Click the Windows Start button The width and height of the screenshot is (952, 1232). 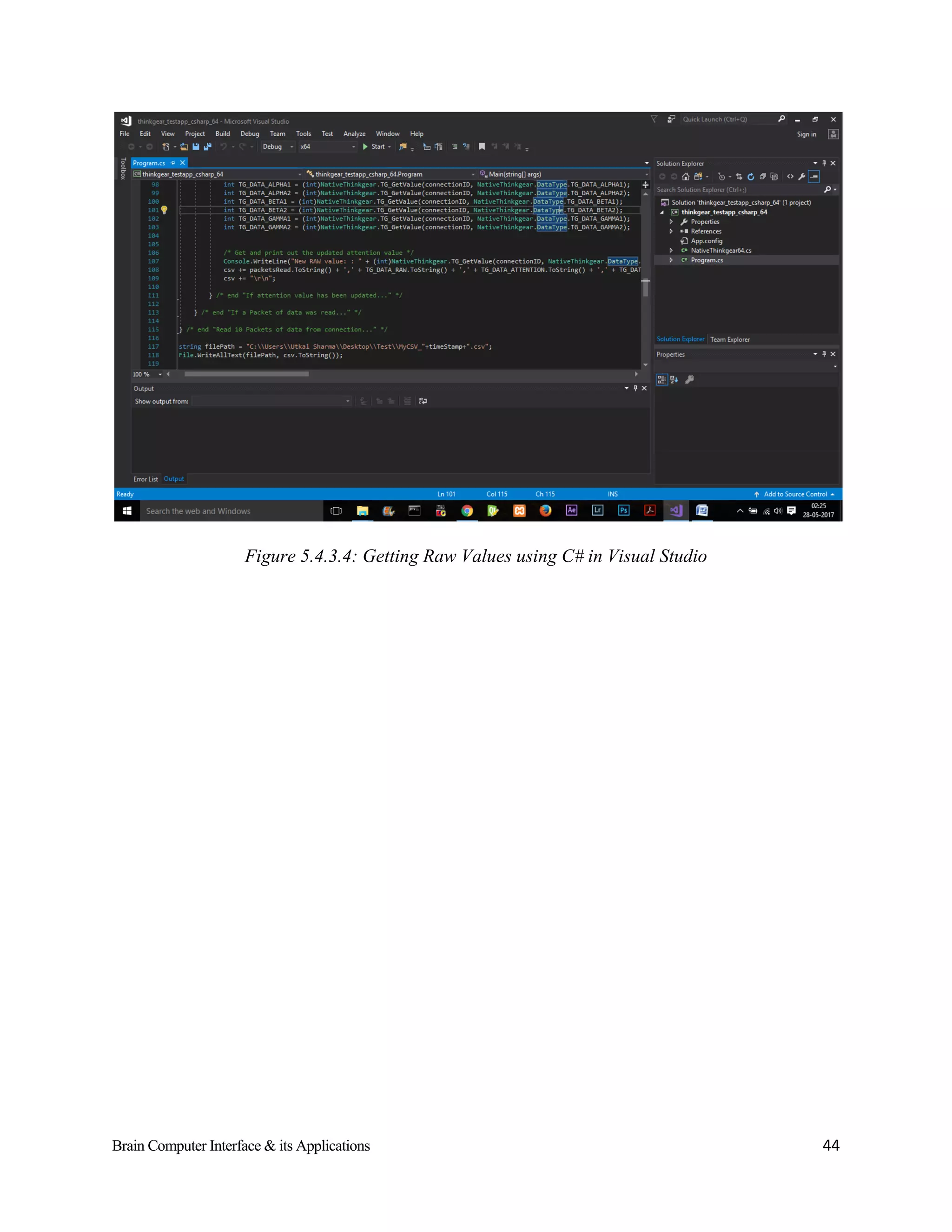(127, 510)
